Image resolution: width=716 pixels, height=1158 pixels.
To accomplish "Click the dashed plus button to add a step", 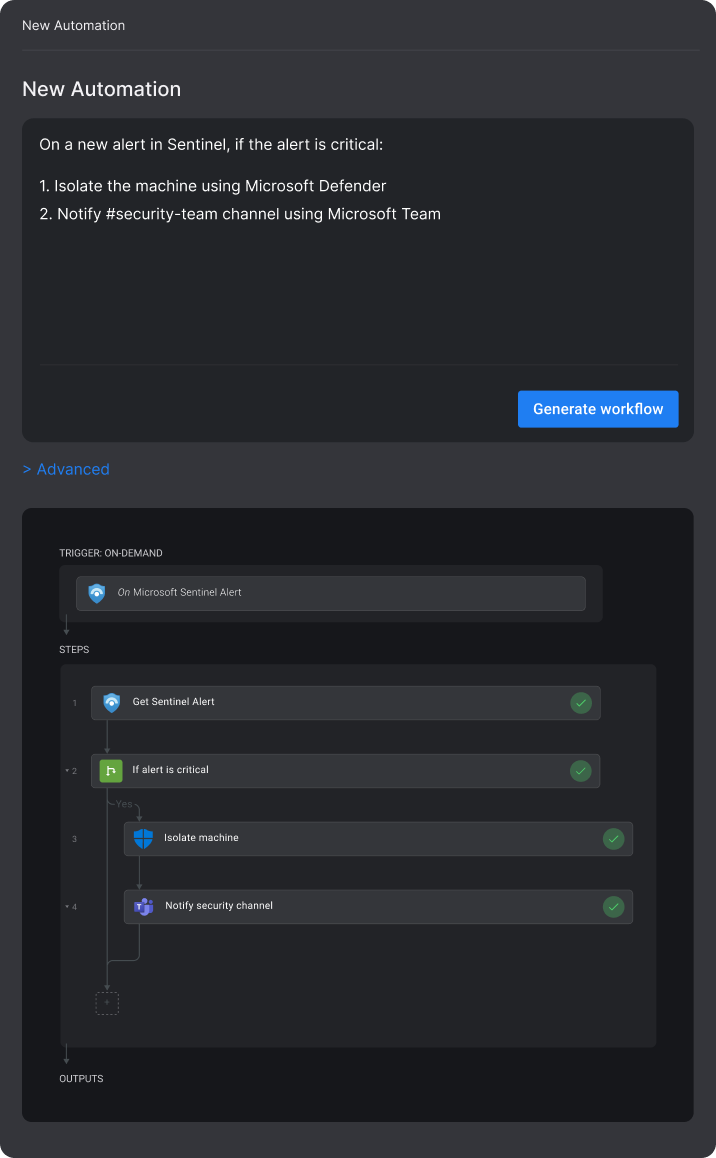I will click(107, 1002).
